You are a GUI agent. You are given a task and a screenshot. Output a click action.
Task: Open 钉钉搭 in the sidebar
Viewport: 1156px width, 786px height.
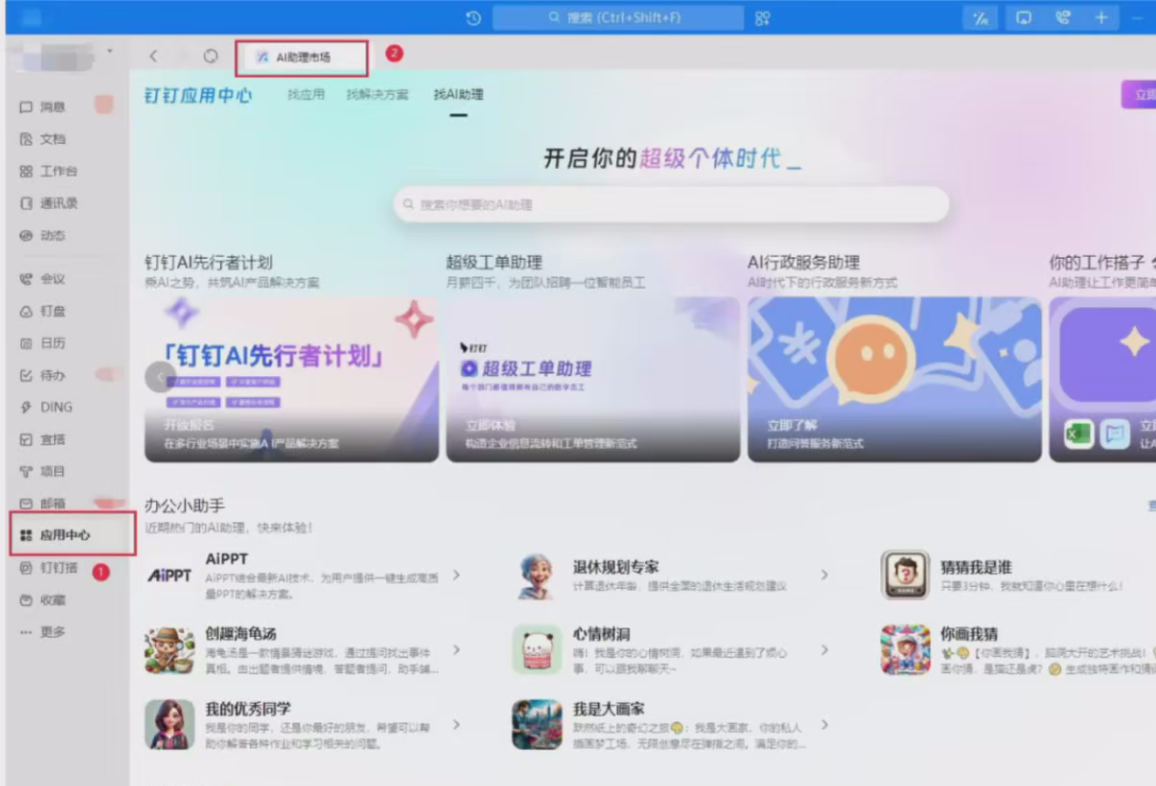click(48, 568)
